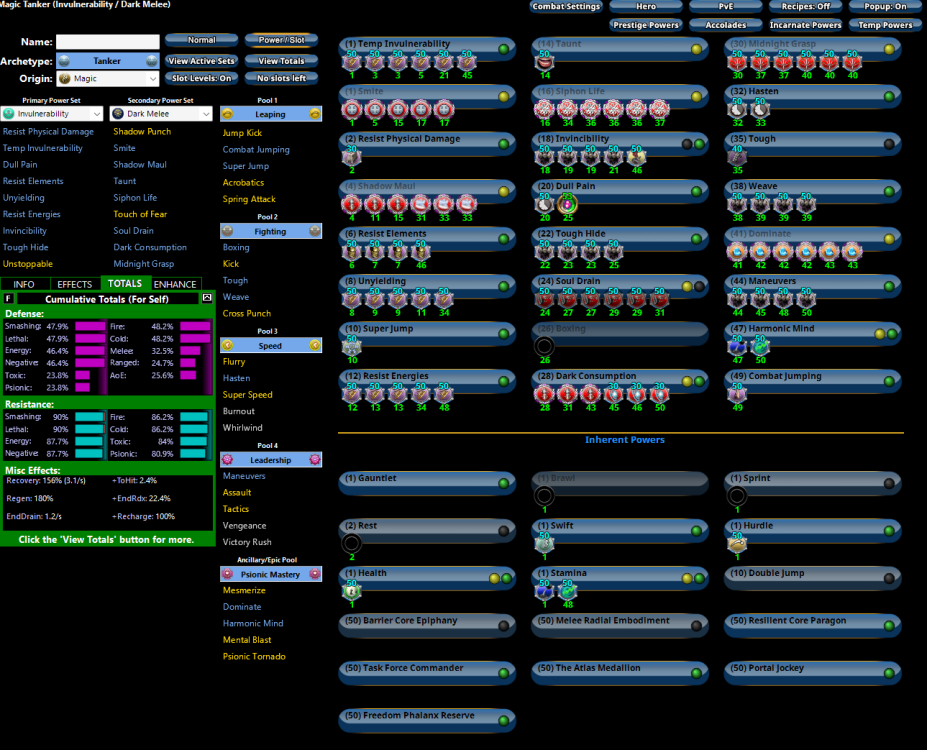Toggle Recipes: Off in the top bar
Image resolution: width=927 pixels, height=750 pixels.
coord(806,6)
